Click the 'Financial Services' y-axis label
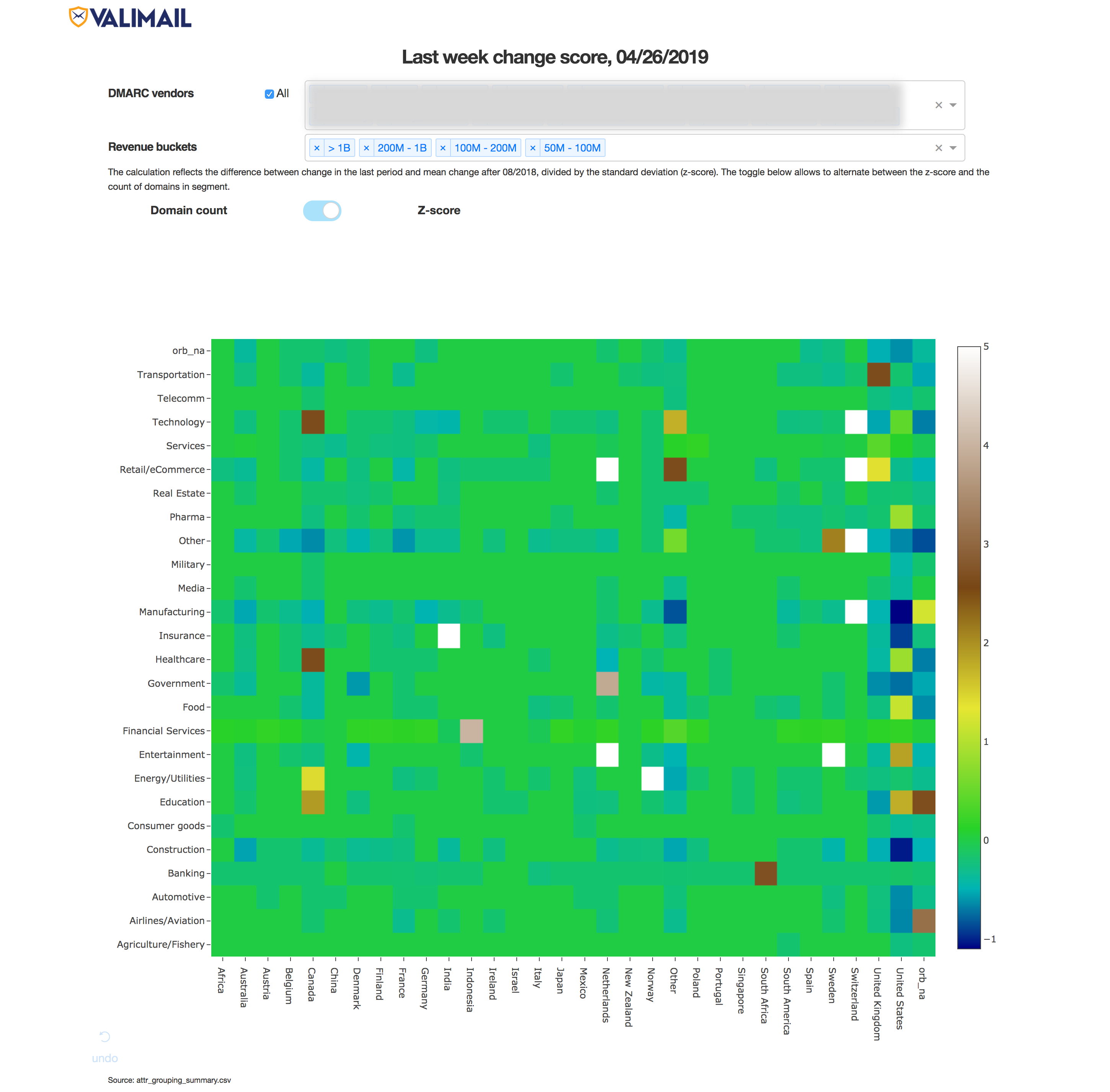 163,731
